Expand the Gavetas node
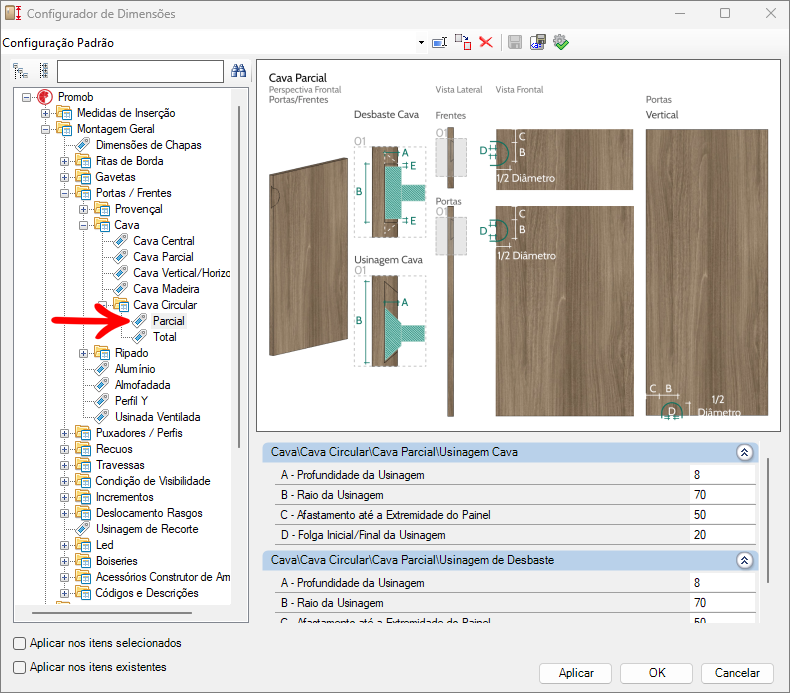 tap(64, 177)
